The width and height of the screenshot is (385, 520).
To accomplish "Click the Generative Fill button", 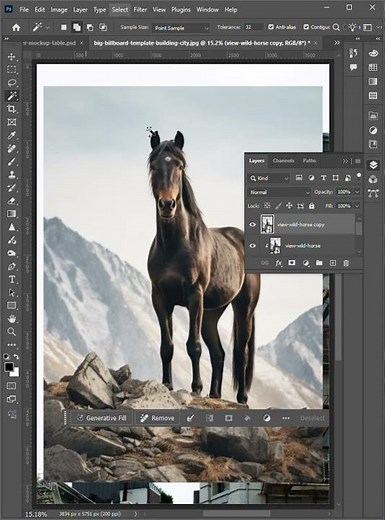I will [102, 418].
